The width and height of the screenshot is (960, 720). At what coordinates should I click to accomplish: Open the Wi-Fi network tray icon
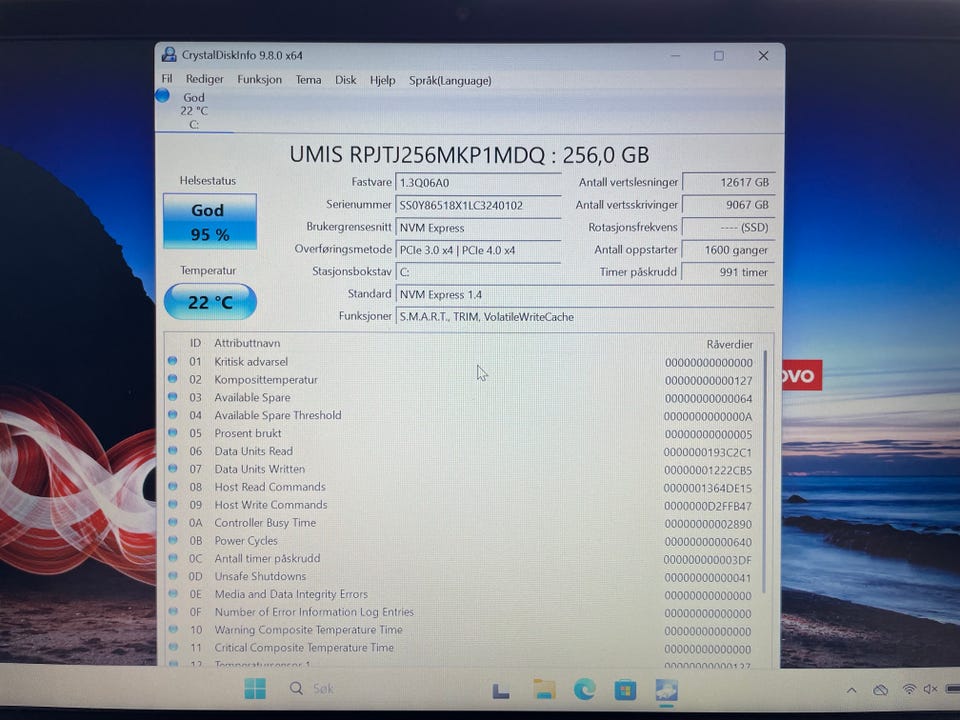pos(909,689)
